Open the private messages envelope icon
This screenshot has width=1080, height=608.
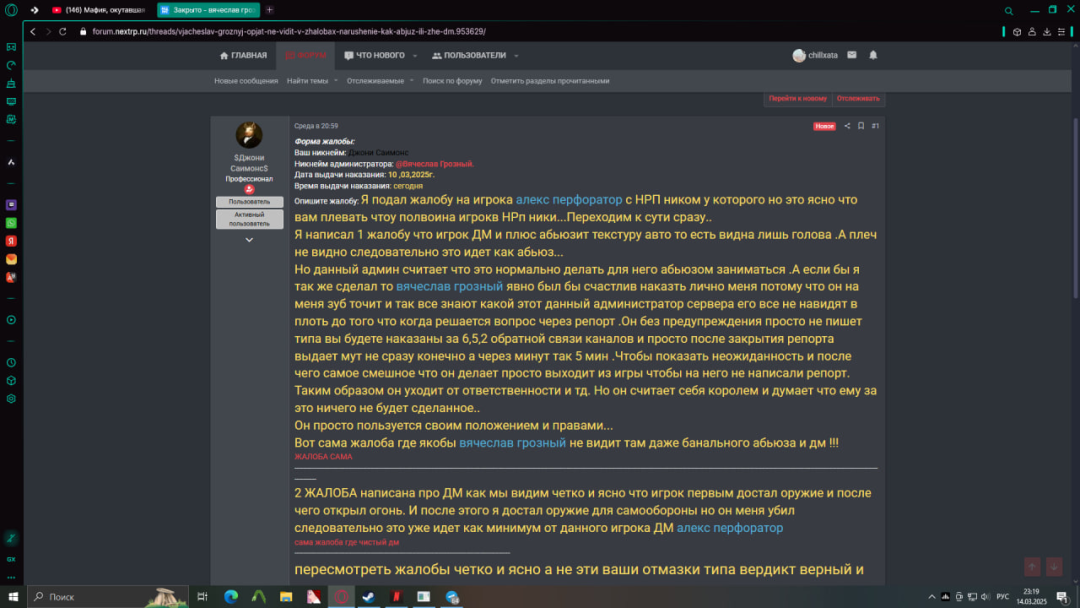(x=852, y=55)
